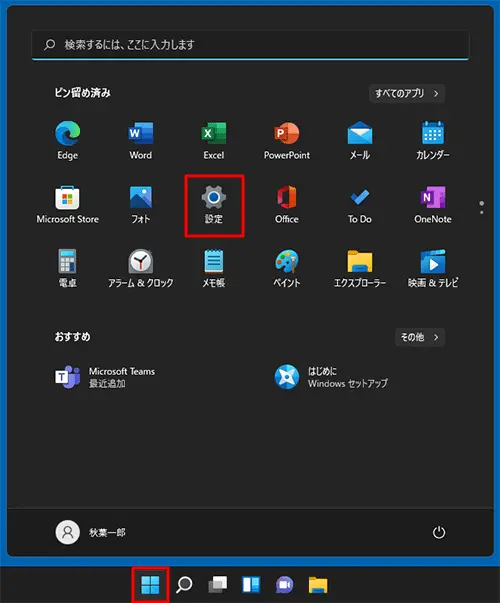This screenshot has height=603, width=500.
Task: Open Microsoft Store from pinned apps
Action: pos(68,205)
